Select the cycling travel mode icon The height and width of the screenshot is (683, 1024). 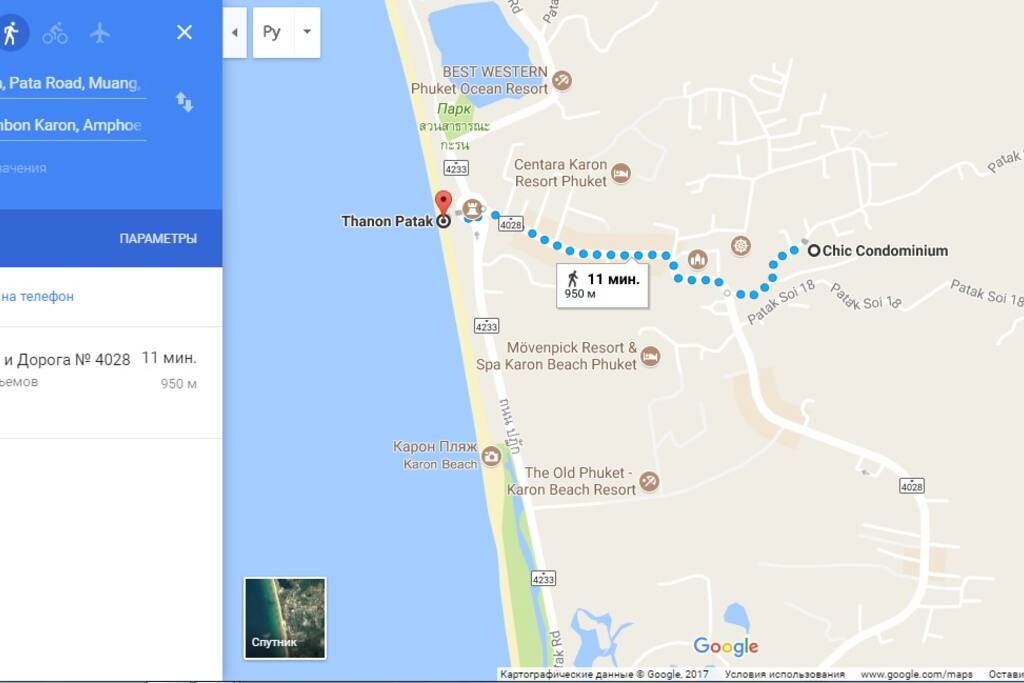pos(55,33)
